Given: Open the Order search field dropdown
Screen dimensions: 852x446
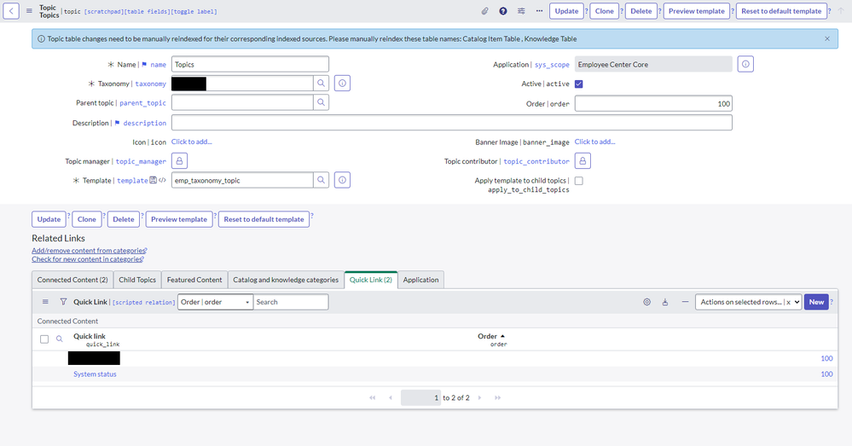Looking at the screenshot, I should (215, 302).
